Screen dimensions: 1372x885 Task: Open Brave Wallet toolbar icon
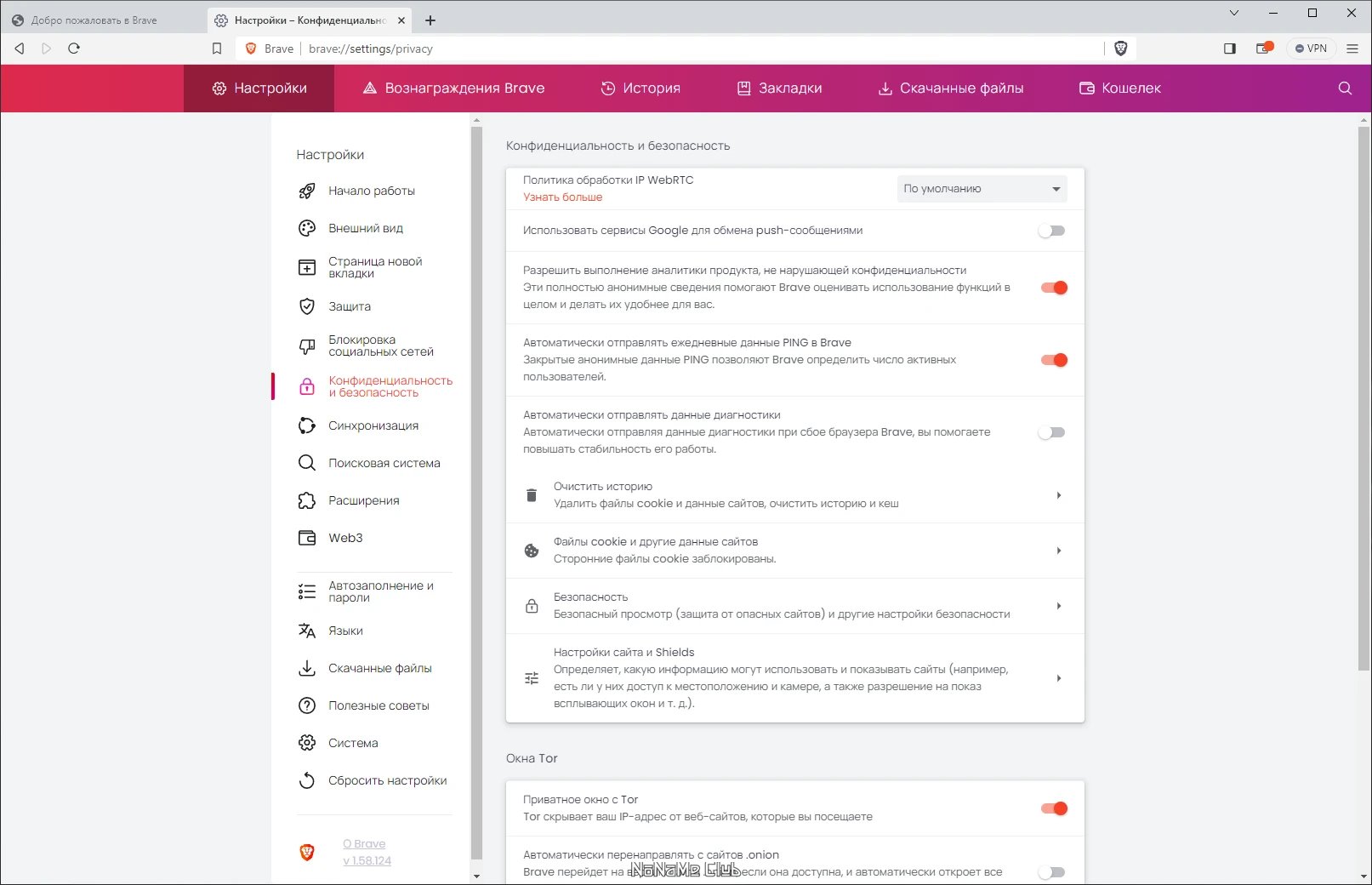[x=1264, y=49]
